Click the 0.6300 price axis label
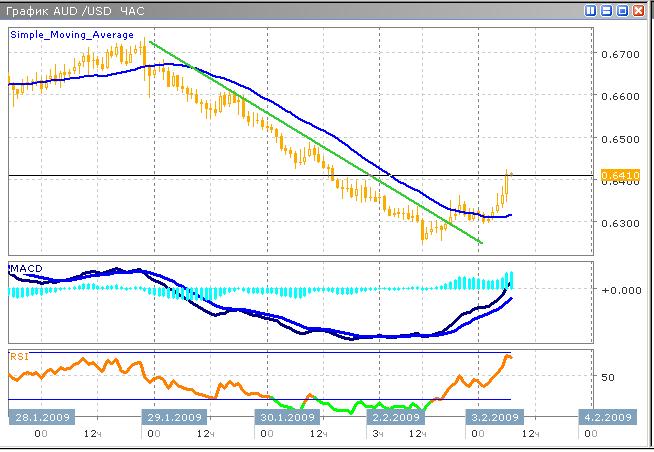This screenshot has height=452, width=654. tap(614, 223)
